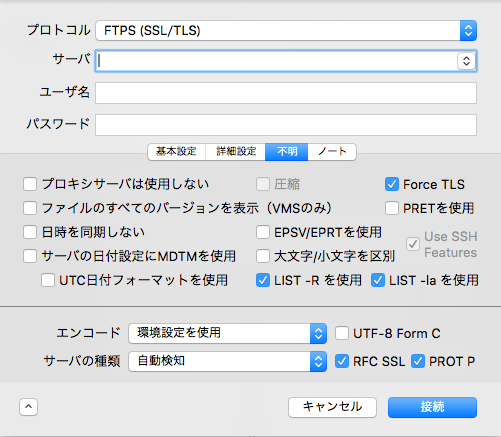This screenshot has height=437, width=501.
Task: Open the プロトコル dropdown menu
Action: (286, 31)
